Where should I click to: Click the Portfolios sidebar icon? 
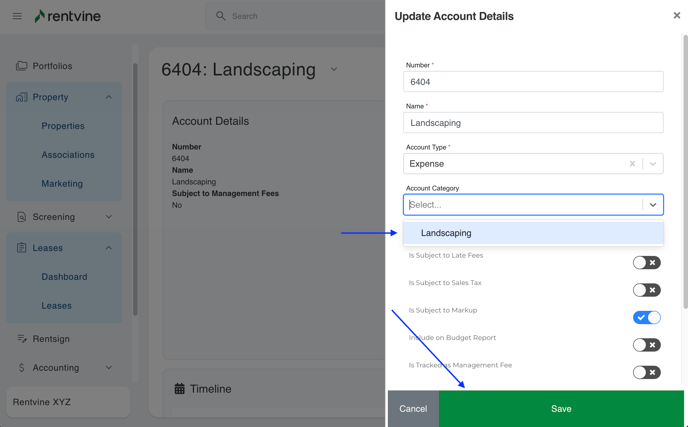(x=21, y=66)
